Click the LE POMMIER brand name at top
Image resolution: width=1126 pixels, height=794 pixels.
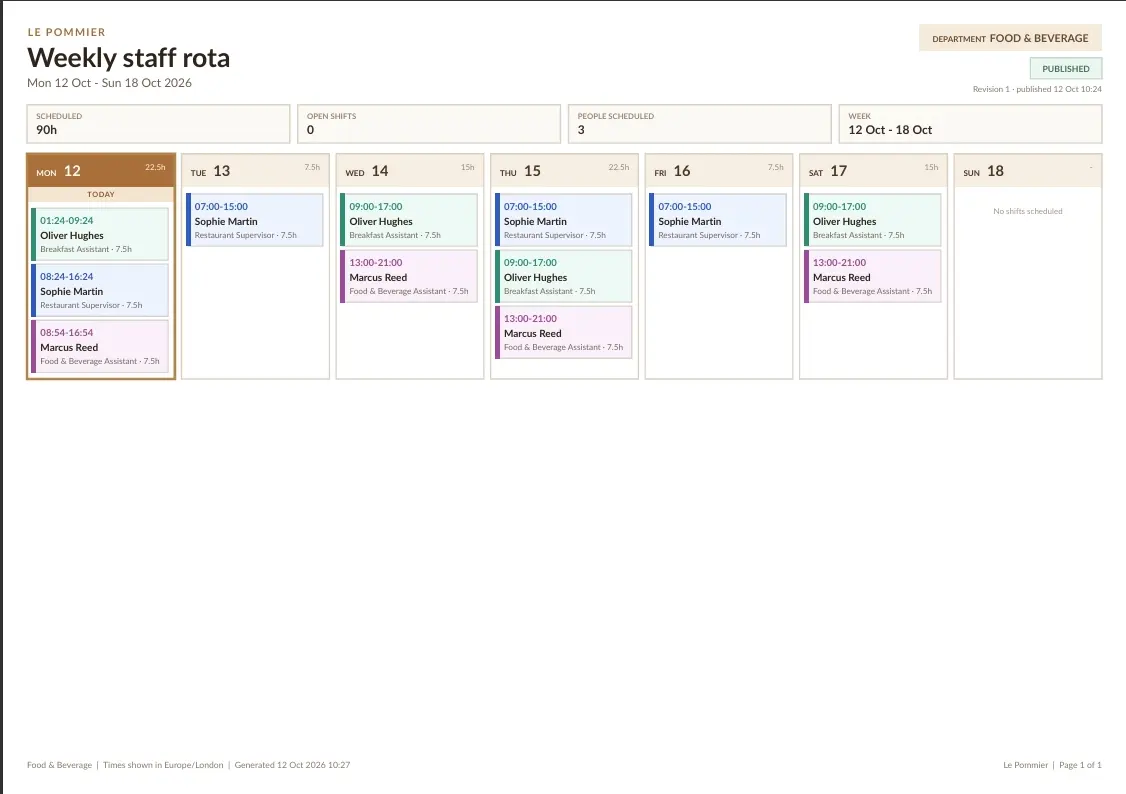pos(66,32)
